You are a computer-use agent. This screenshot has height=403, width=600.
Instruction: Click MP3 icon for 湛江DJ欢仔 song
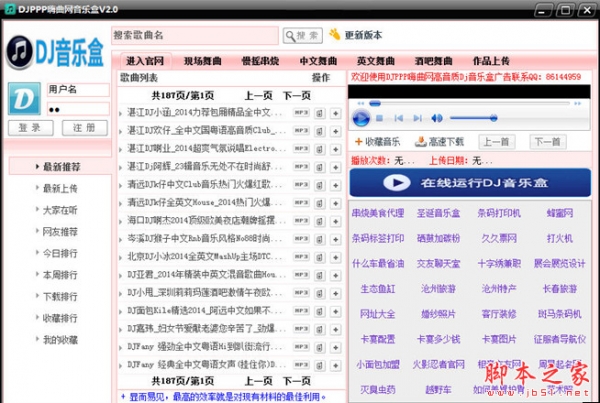tap(301, 131)
